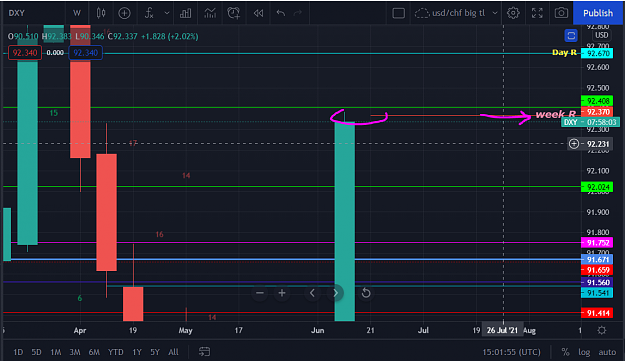
Task: Click the DXY countdown label 07:58:03
Action: coord(590,122)
